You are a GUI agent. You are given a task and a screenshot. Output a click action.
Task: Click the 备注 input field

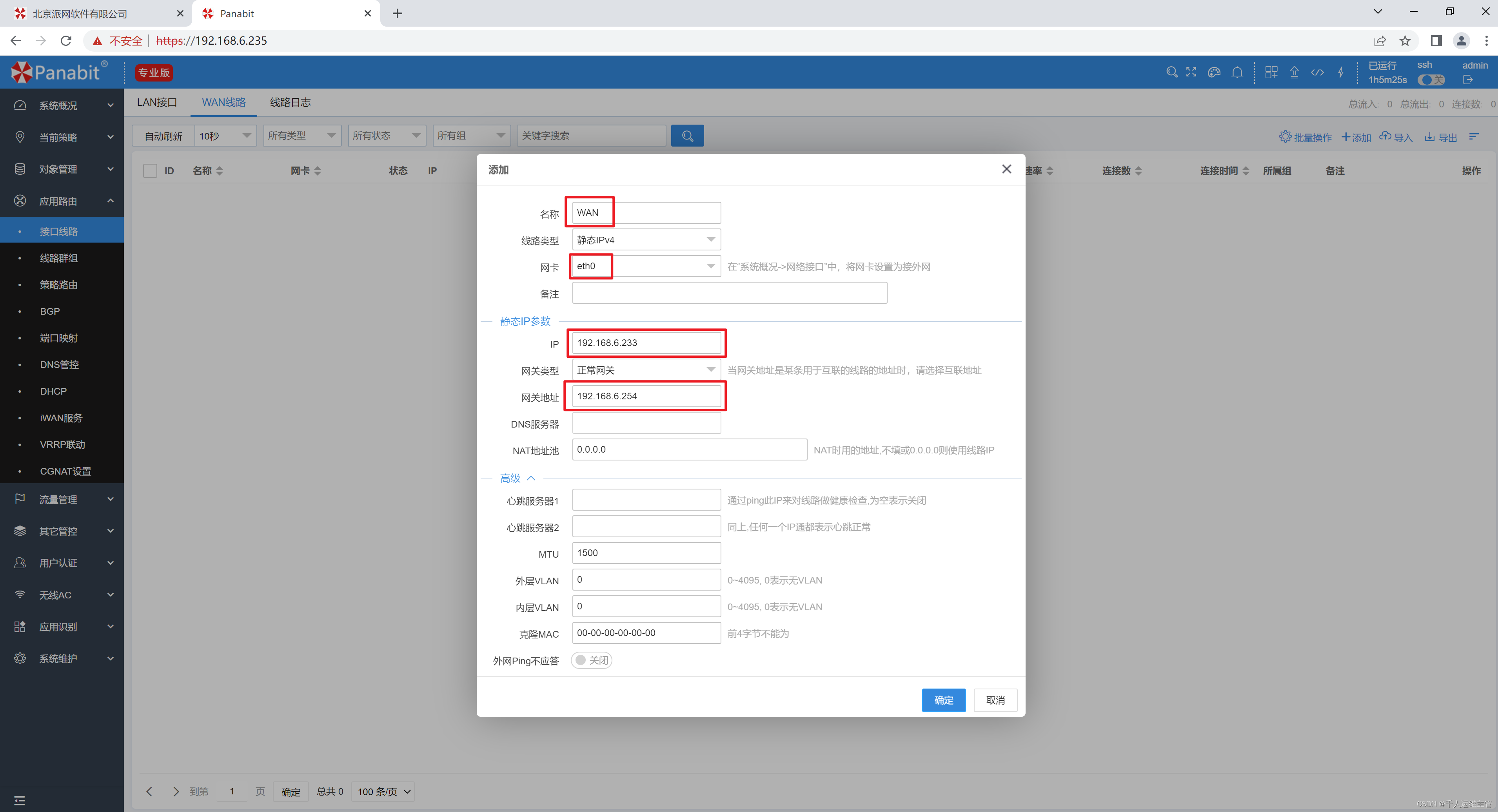pyautogui.click(x=730, y=293)
